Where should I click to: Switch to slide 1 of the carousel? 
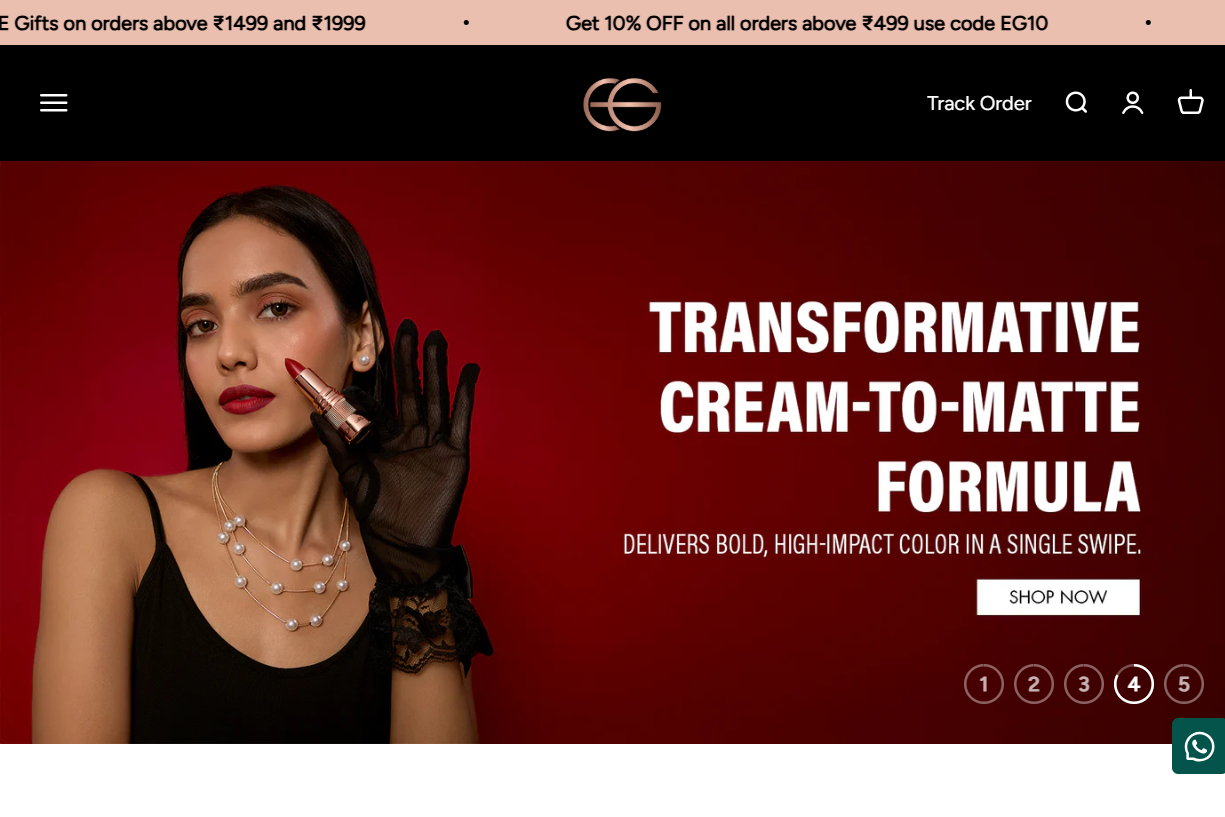[984, 684]
